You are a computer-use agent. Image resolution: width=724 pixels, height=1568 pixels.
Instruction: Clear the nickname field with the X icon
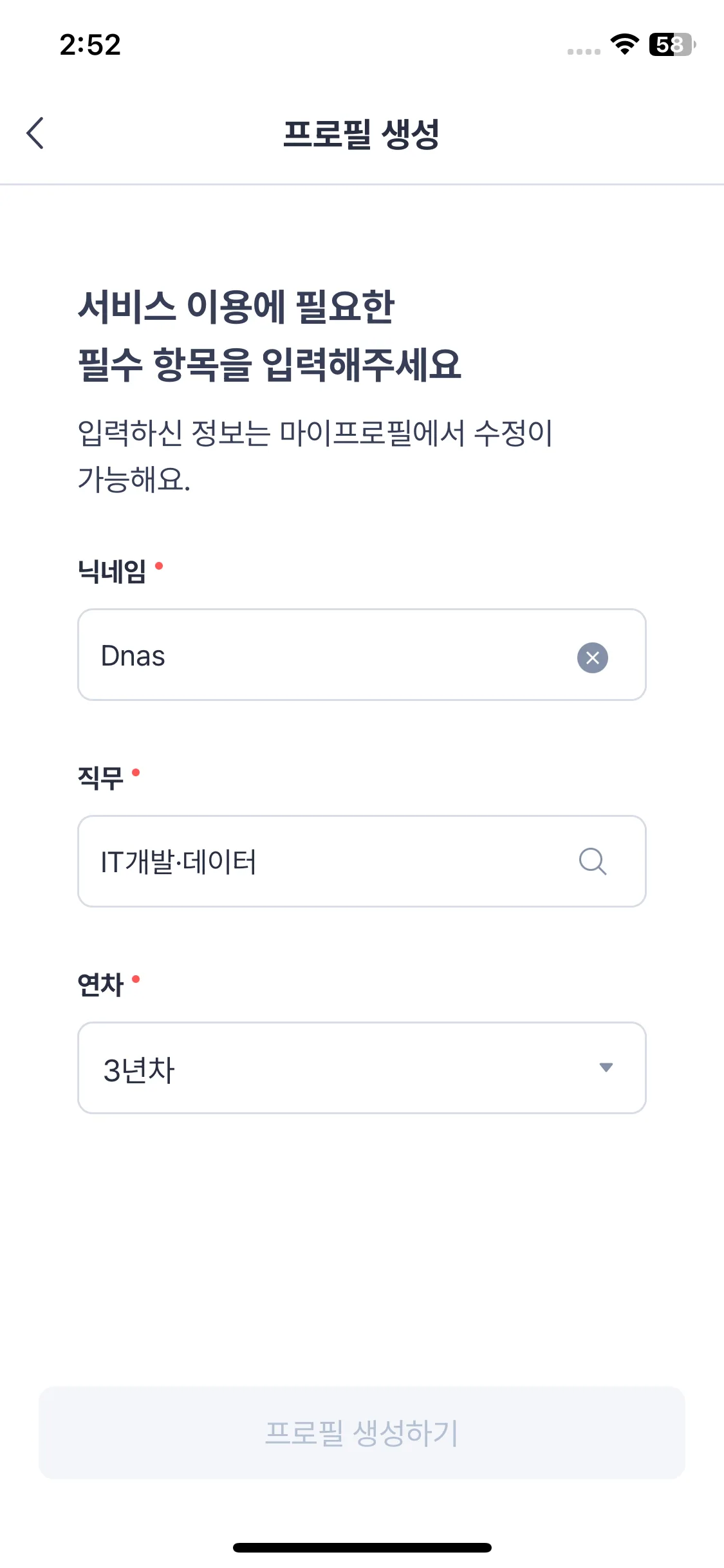592,657
